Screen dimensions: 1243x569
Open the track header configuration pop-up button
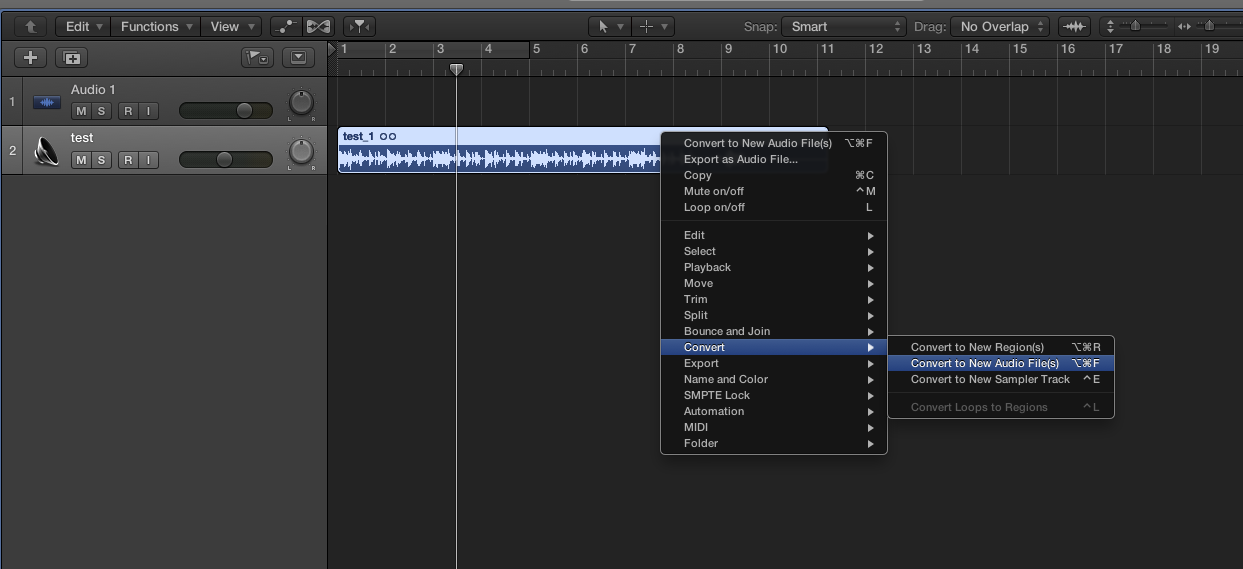298,58
